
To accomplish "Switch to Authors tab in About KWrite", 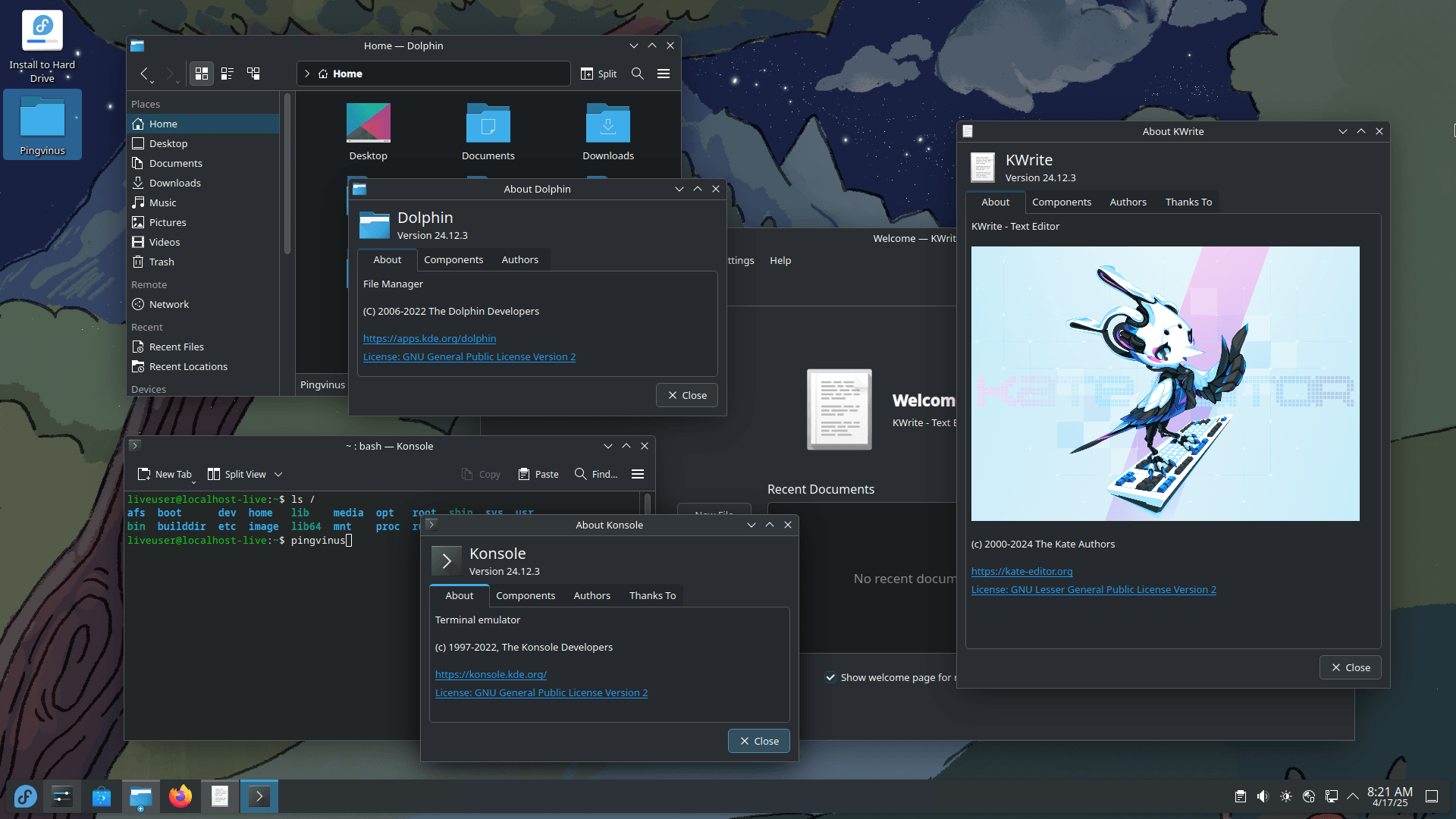I will point(1128,202).
